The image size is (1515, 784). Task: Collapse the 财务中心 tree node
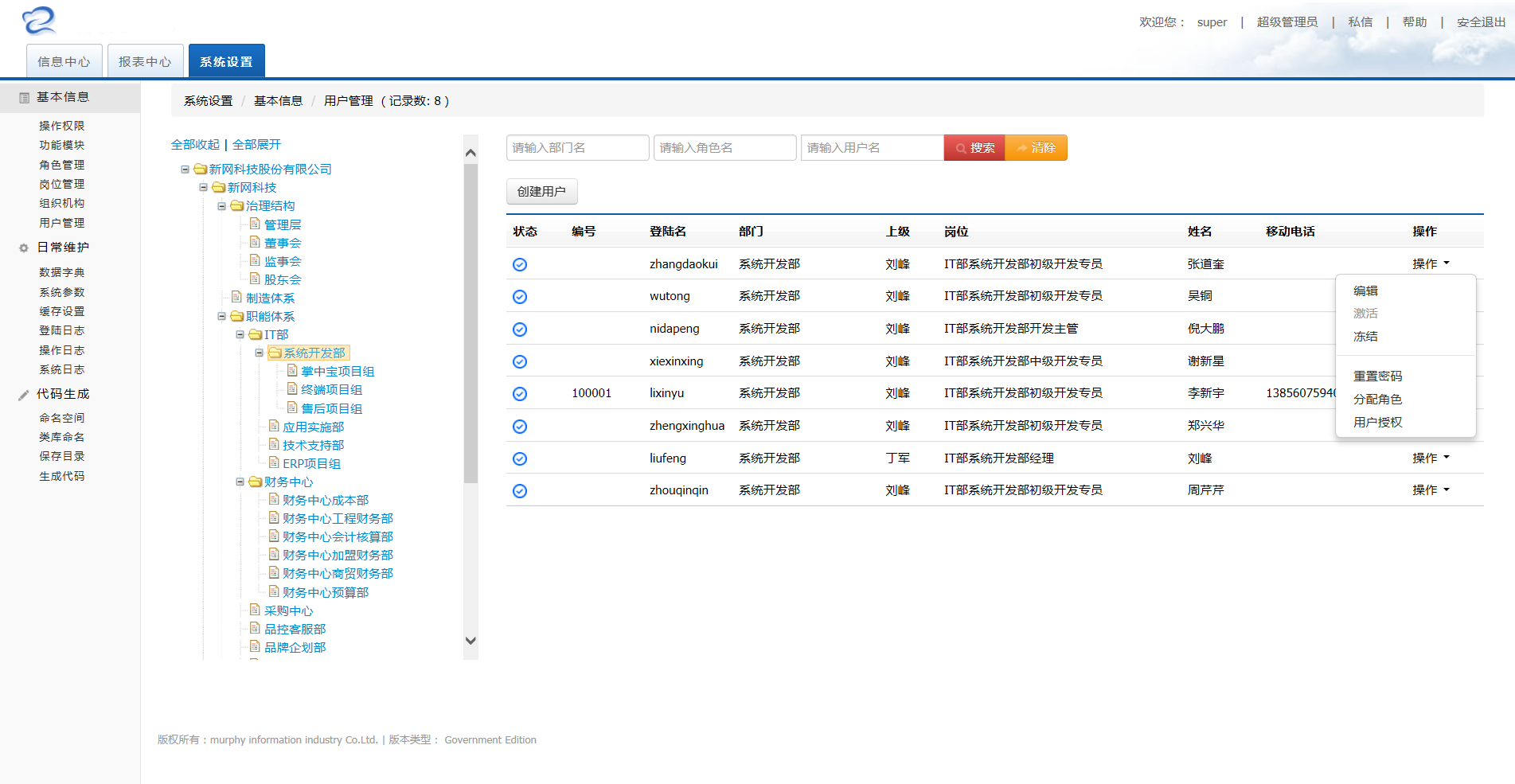pyautogui.click(x=240, y=482)
